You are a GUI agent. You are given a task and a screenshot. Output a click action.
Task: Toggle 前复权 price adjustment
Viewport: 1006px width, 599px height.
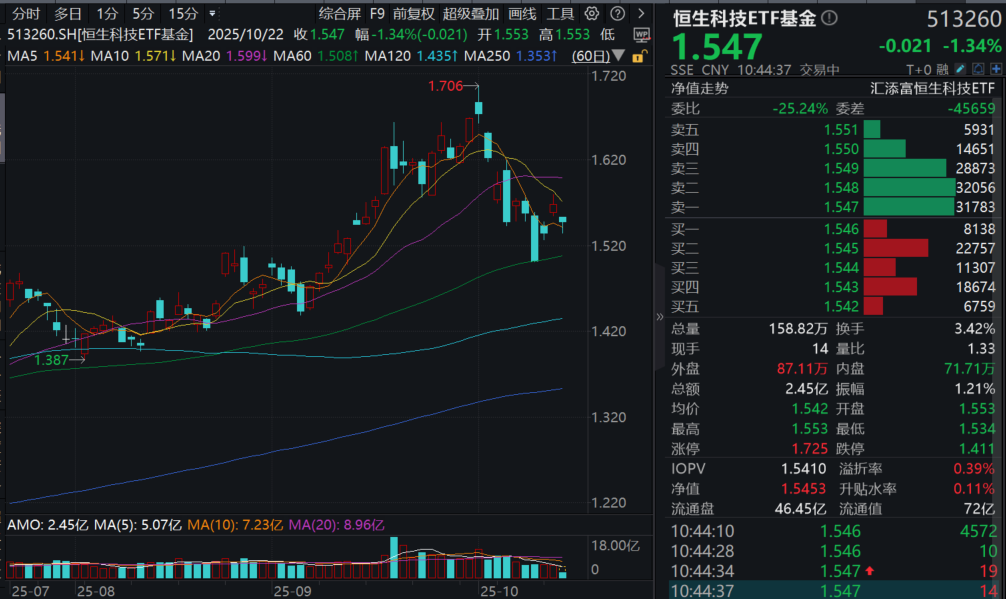tap(413, 14)
